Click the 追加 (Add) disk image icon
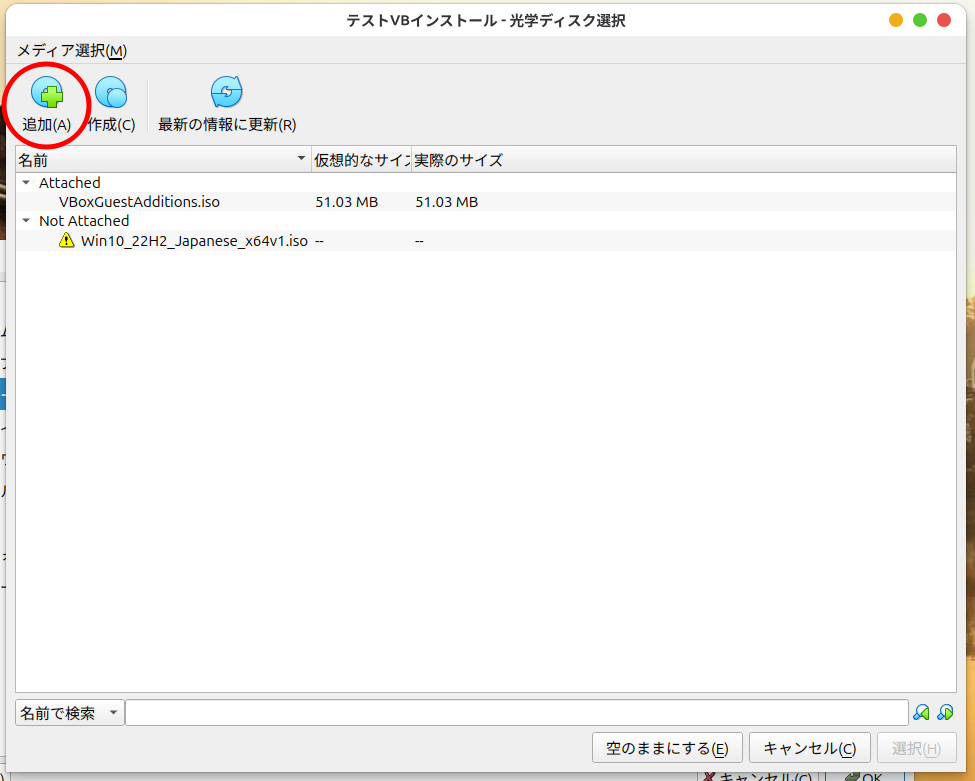The image size is (975, 781). coord(47,94)
